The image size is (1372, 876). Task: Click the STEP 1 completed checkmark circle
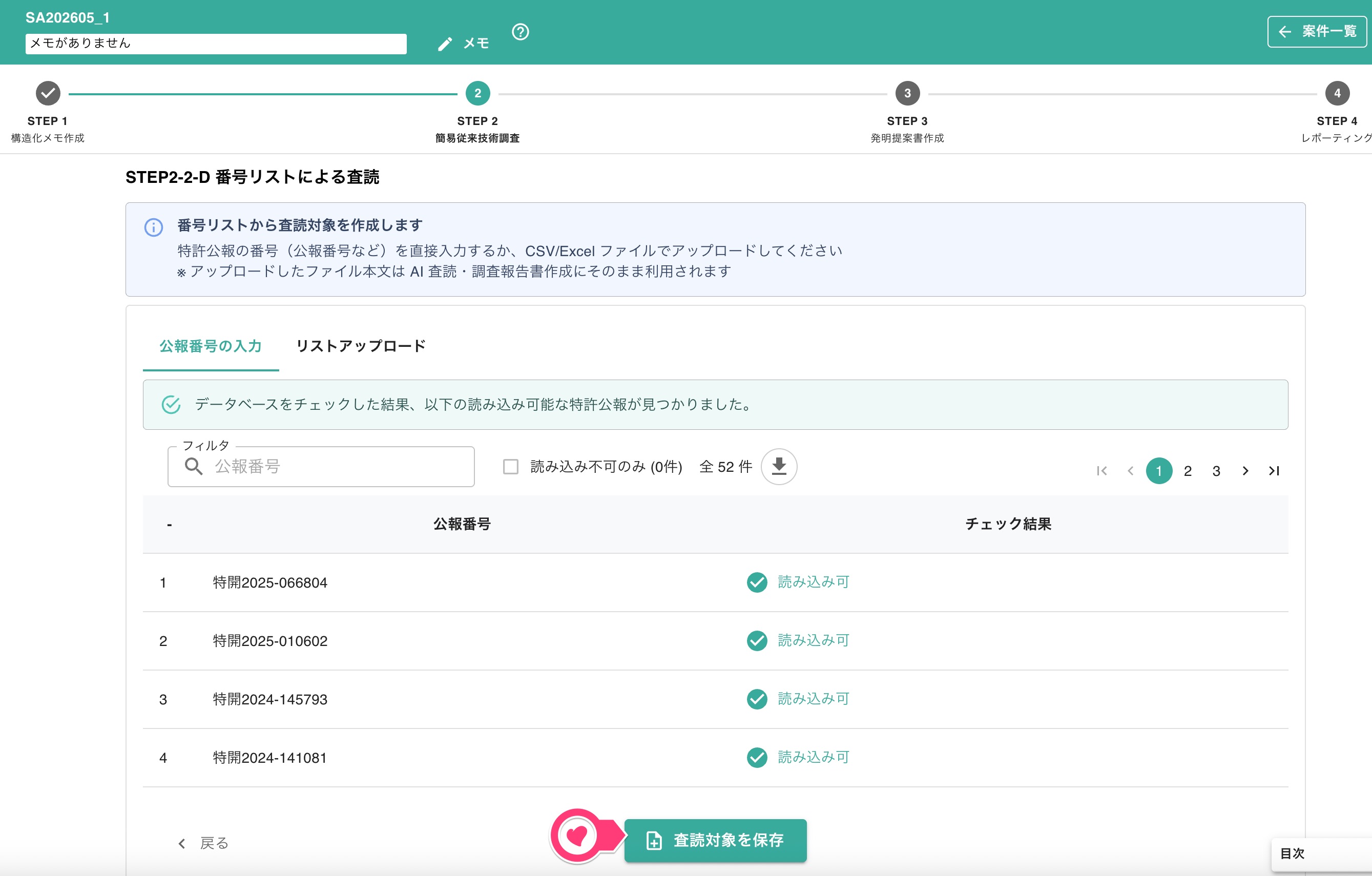pyautogui.click(x=48, y=93)
